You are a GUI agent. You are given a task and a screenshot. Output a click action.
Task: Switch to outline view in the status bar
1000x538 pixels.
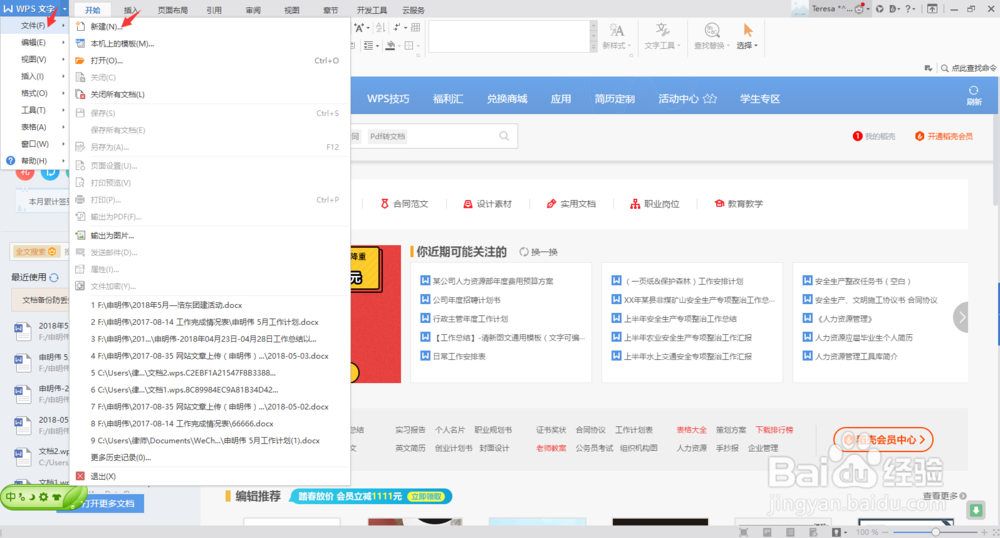point(790,532)
